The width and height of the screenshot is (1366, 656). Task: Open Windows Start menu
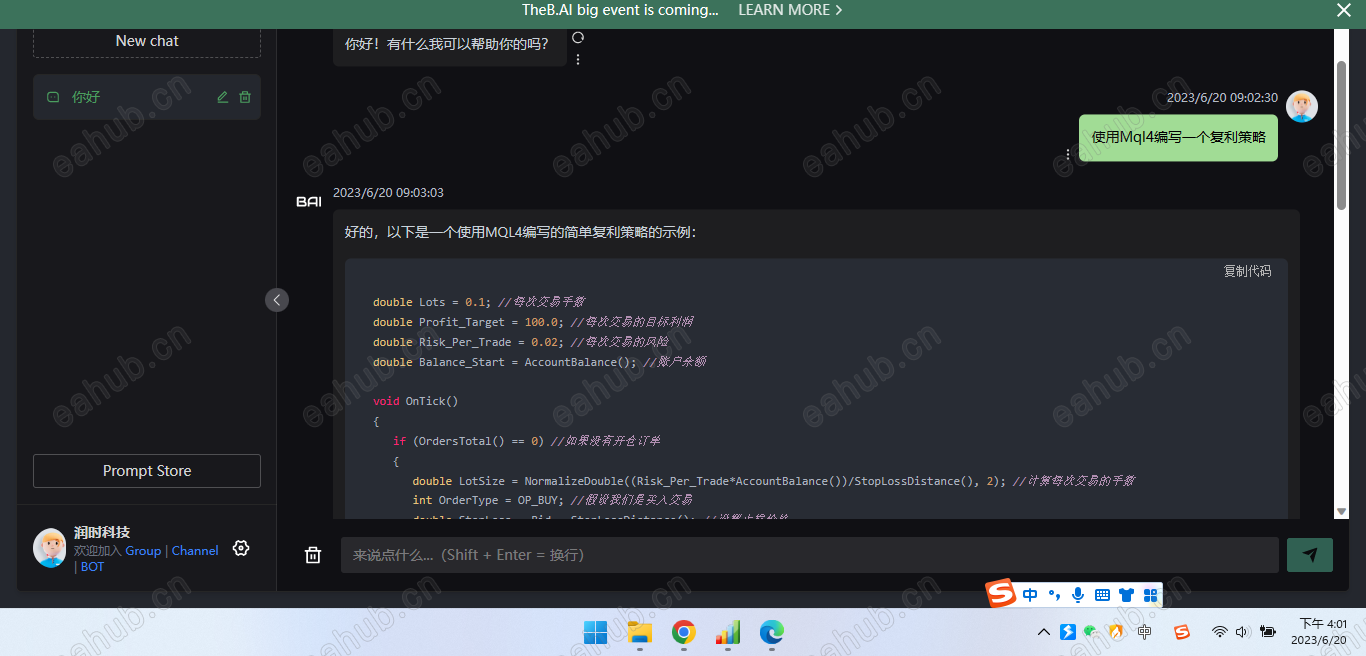coord(595,632)
